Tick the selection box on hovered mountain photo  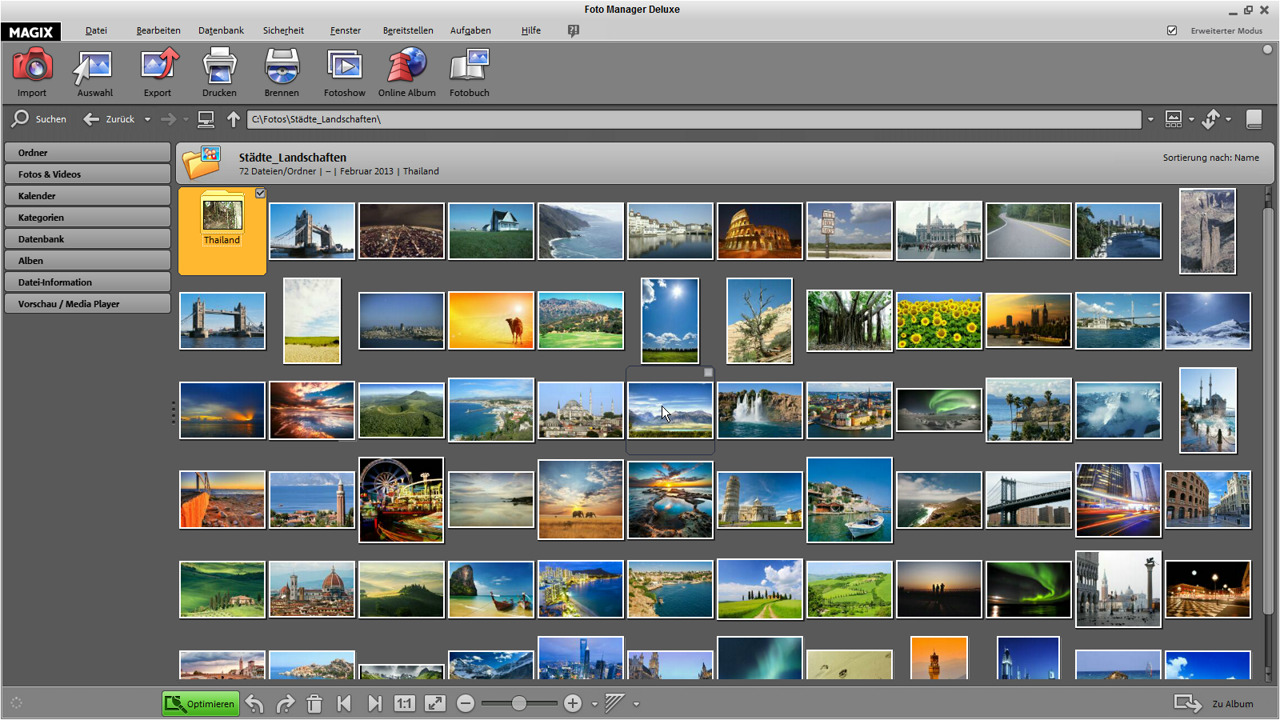click(708, 373)
